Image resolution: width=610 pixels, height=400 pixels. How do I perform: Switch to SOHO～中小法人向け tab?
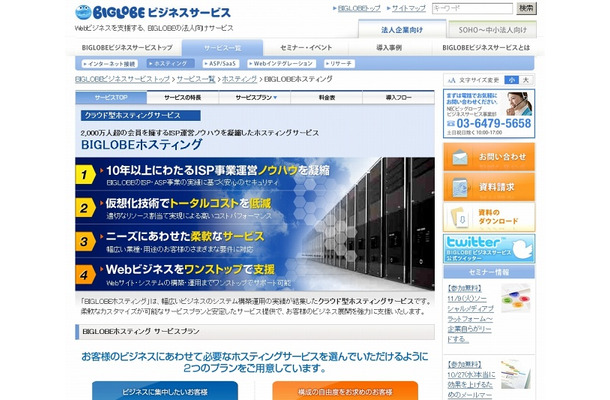(x=493, y=30)
